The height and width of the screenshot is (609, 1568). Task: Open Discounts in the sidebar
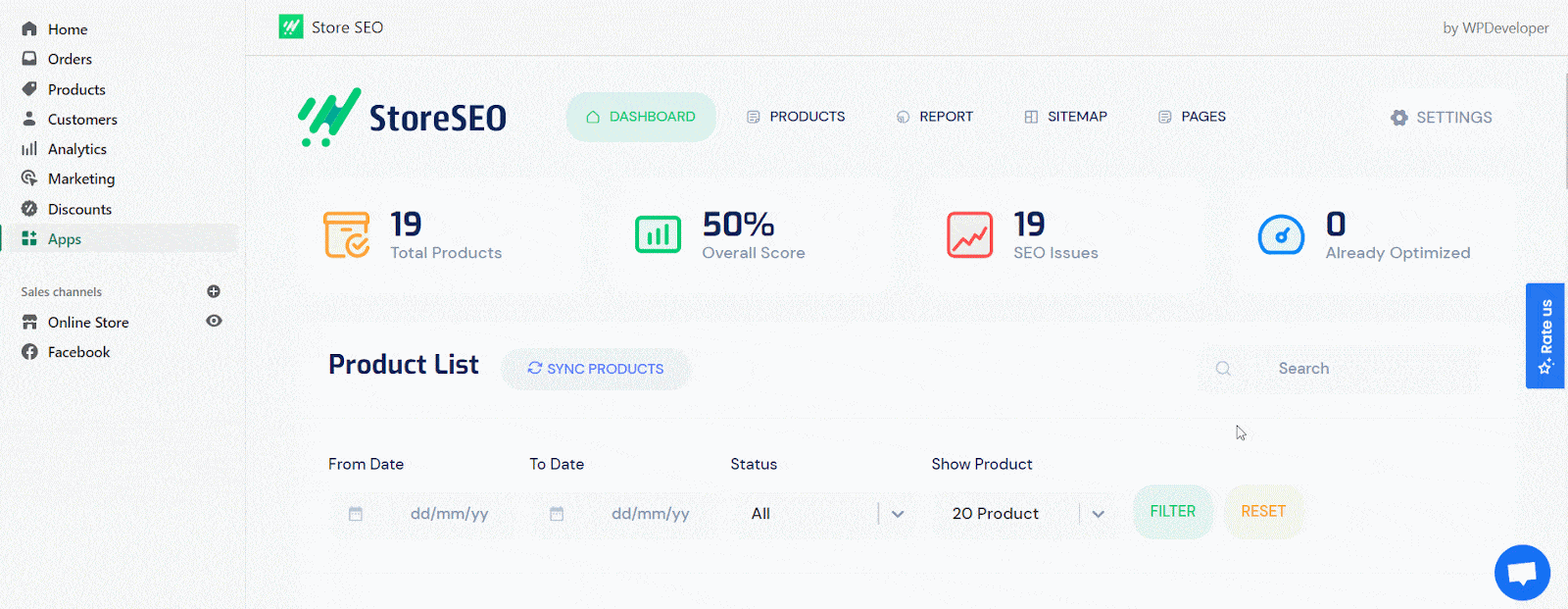(x=79, y=209)
